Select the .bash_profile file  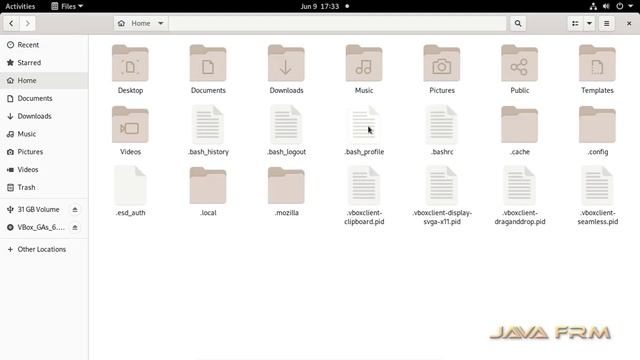[364, 125]
